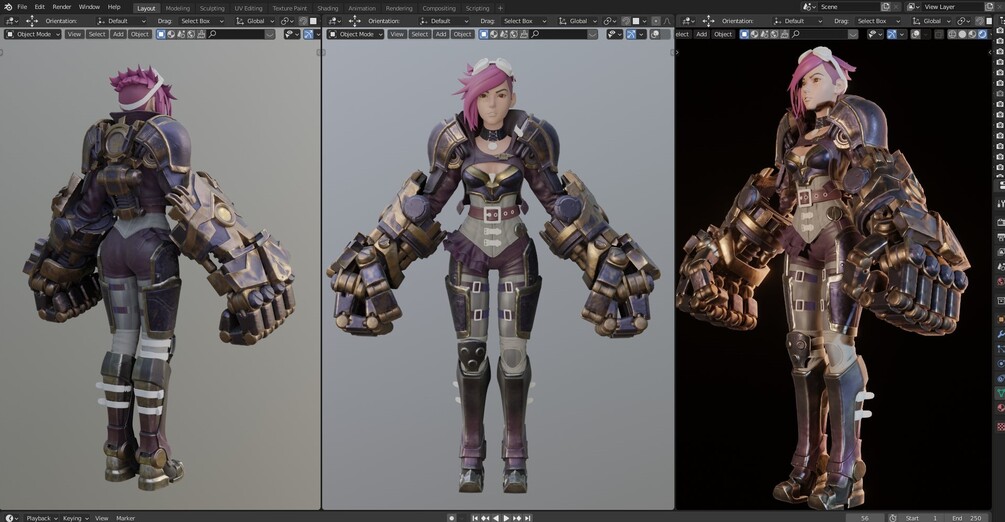The width and height of the screenshot is (1005, 522).
Task: Toggle snapping magnet in back-view viewport
Action: (303, 21)
